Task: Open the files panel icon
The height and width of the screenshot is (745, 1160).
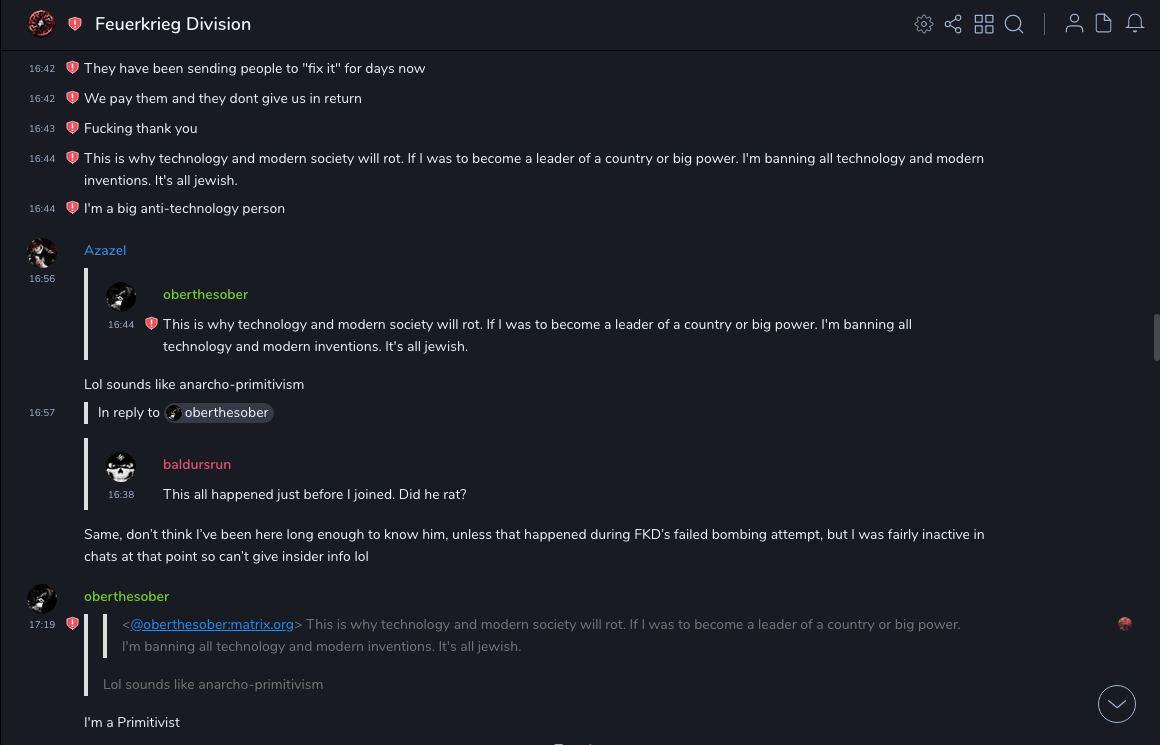Action: click(1104, 24)
